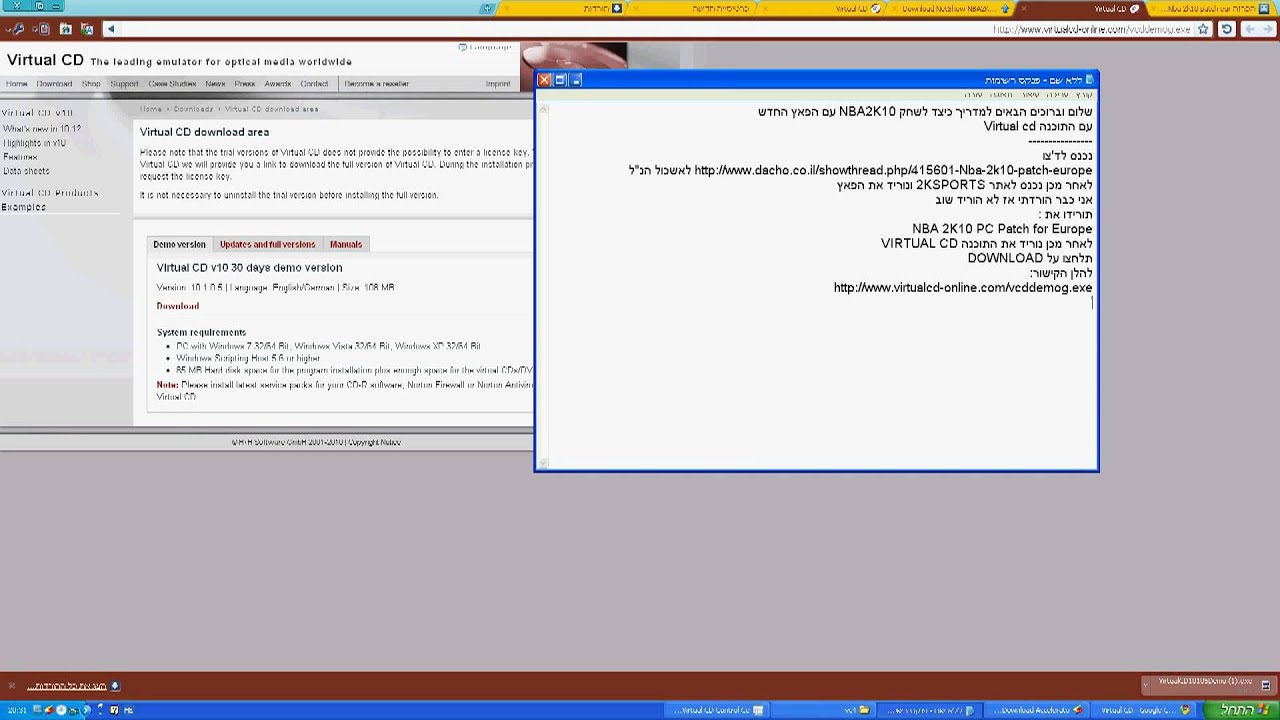
Task: Click the home icon in Chrome toolbar
Action: pos(66,29)
